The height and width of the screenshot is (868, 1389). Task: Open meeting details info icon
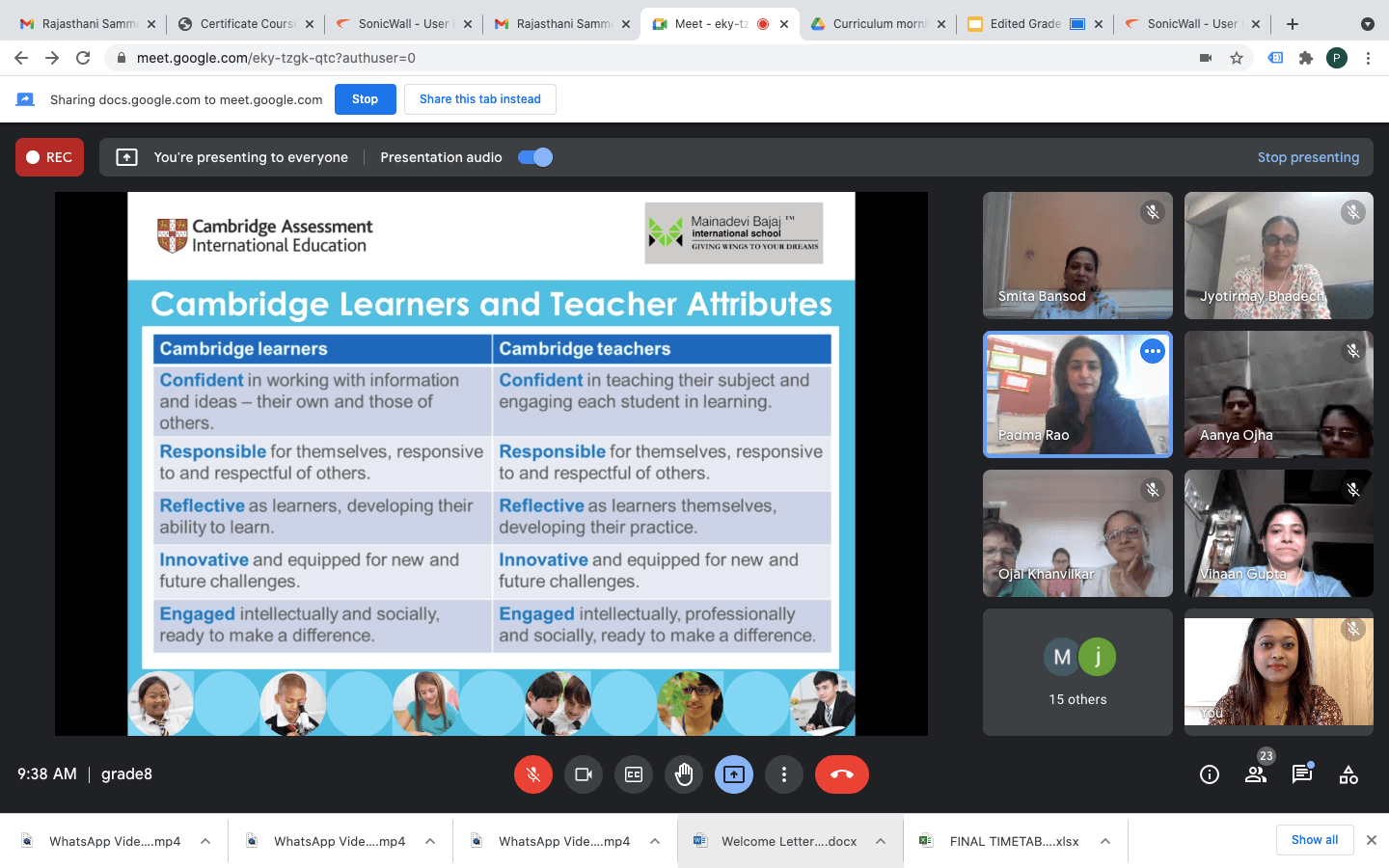click(1210, 774)
